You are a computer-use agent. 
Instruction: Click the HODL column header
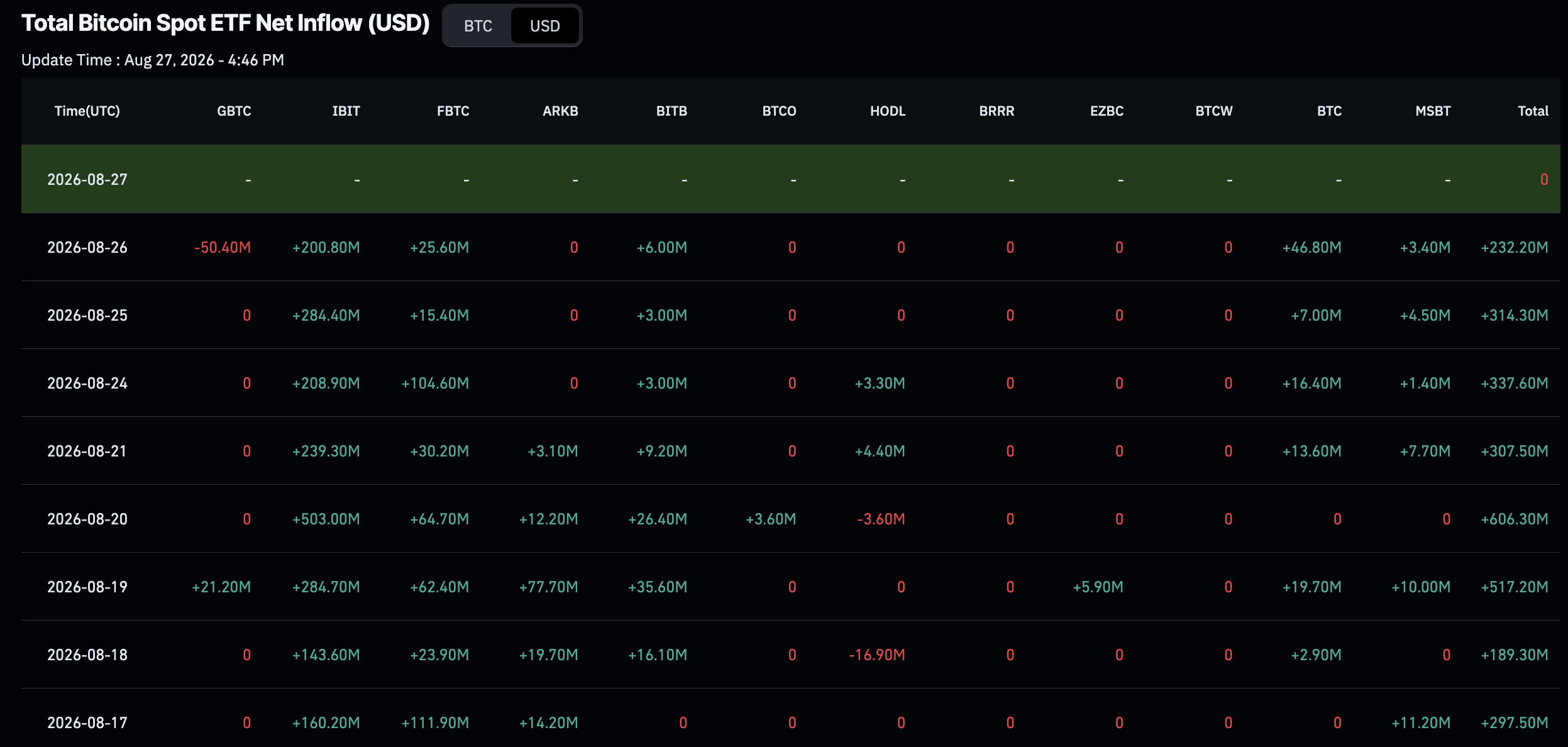(x=888, y=111)
